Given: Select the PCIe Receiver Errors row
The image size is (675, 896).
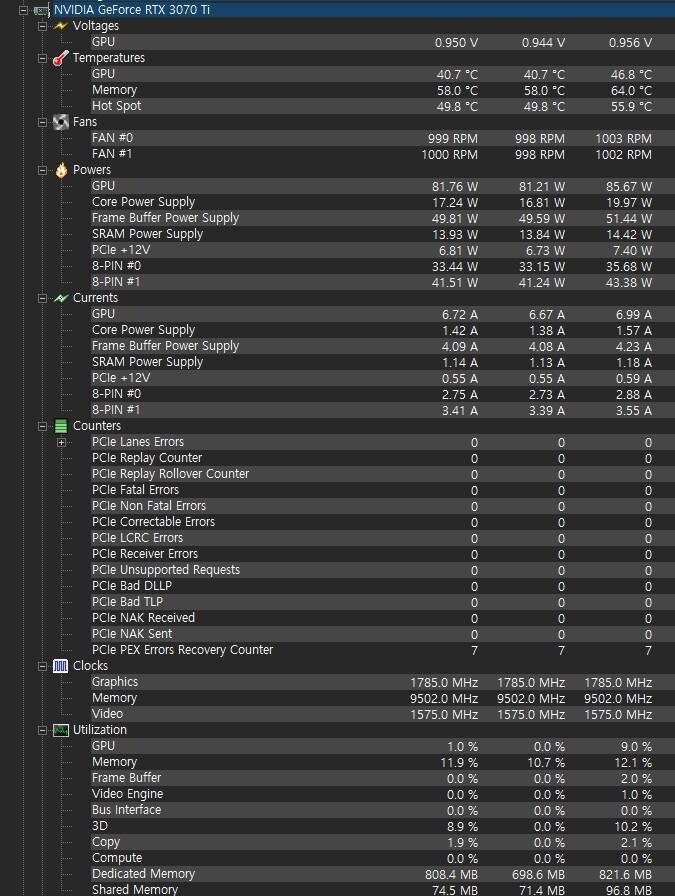Looking at the screenshot, I should click(382, 554).
